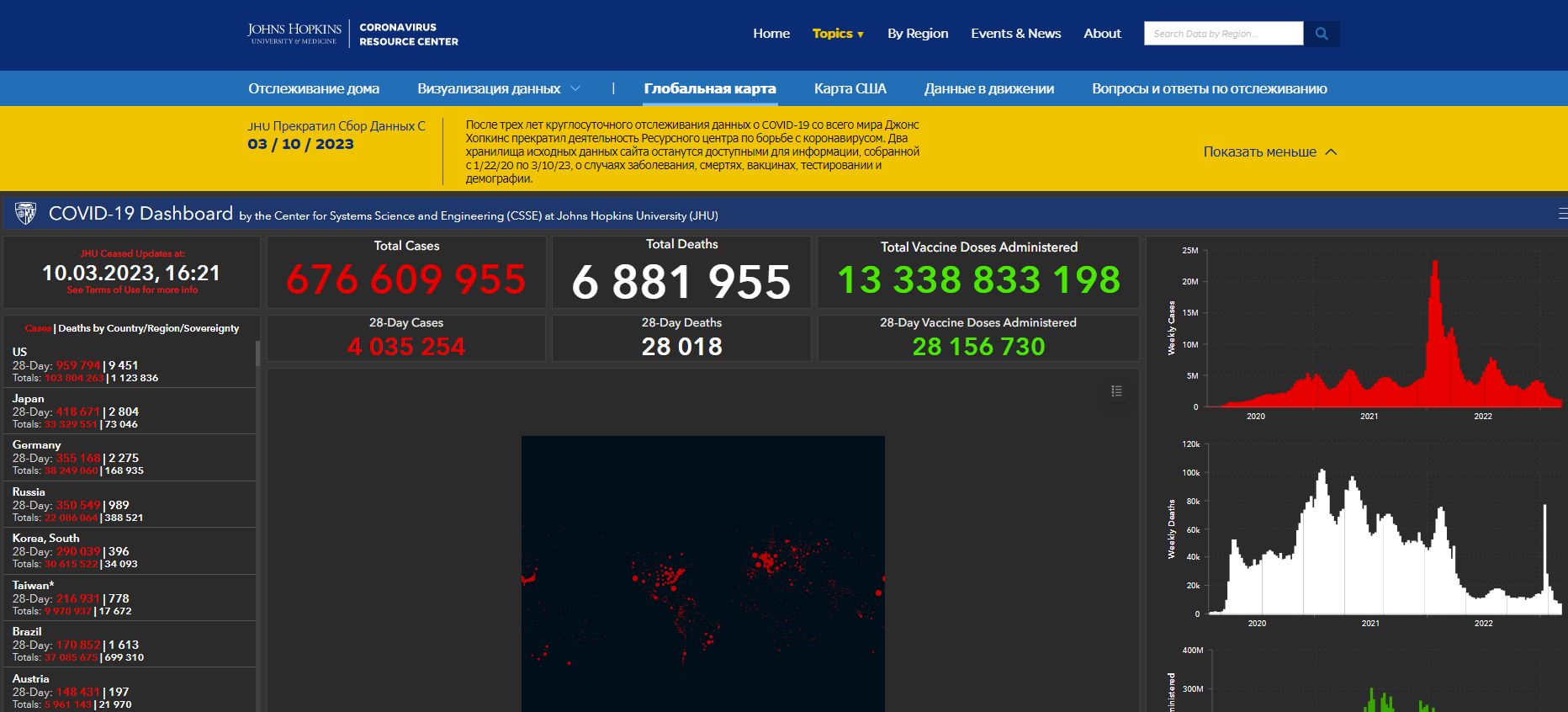Viewport: 1568px width, 712px height.
Task: Click the update timestamp 10.03.2023, 16:21
Action: click(x=131, y=274)
